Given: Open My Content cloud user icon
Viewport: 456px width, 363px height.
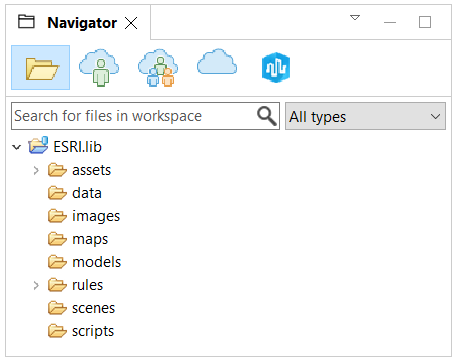Looking at the screenshot, I should pos(99,68).
